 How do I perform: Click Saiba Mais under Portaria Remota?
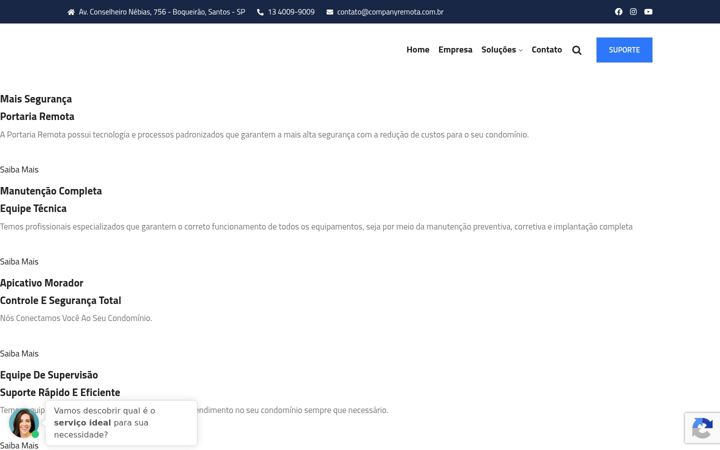(x=19, y=170)
